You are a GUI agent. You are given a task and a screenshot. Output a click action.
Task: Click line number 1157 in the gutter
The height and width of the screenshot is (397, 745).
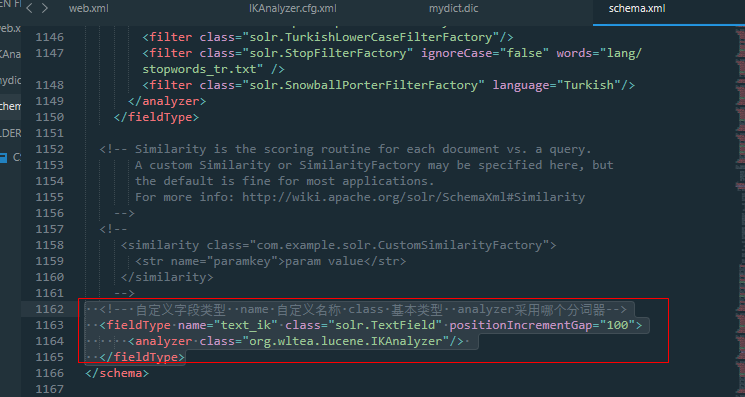(x=49, y=229)
